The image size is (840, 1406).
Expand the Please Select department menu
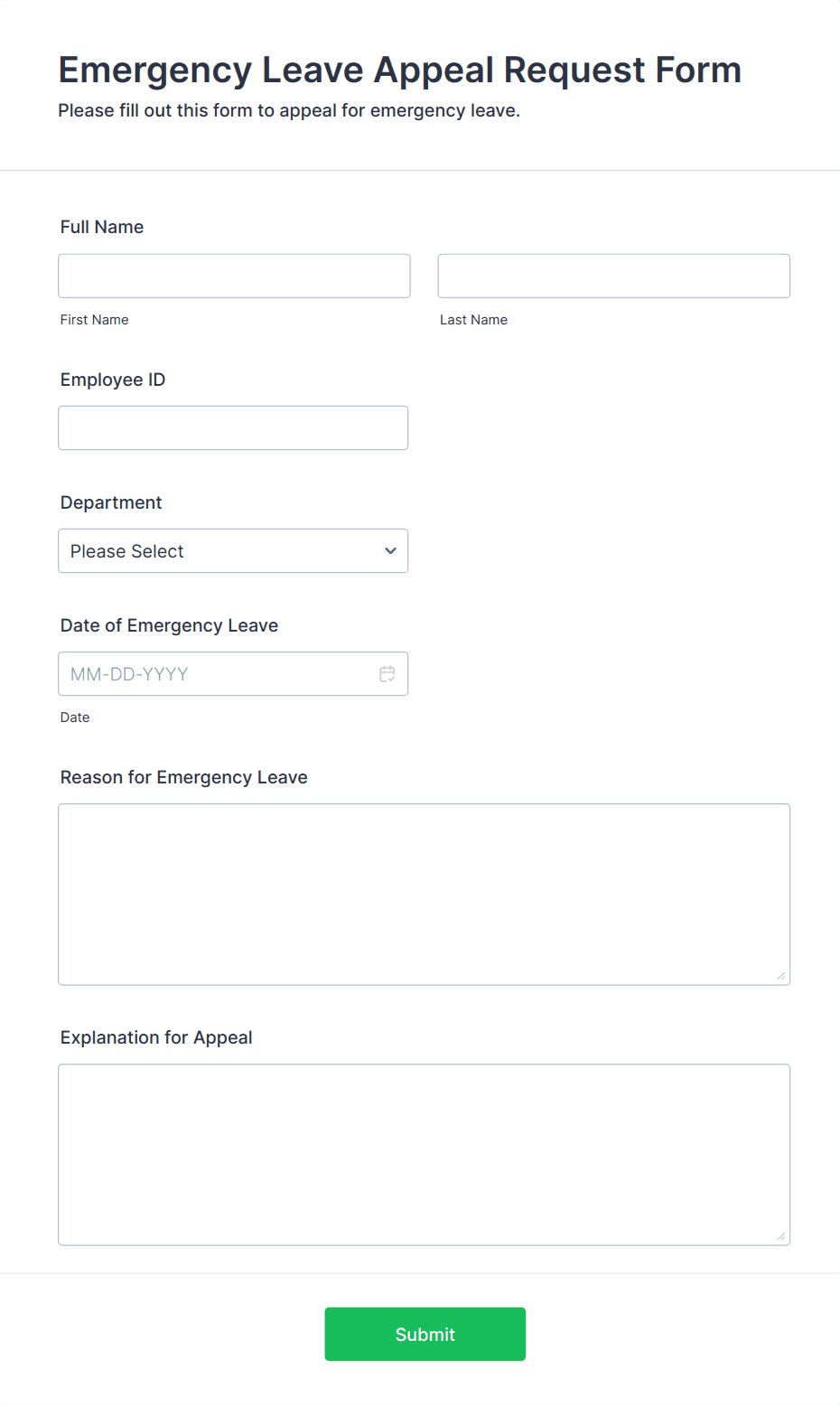click(x=233, y=551)
